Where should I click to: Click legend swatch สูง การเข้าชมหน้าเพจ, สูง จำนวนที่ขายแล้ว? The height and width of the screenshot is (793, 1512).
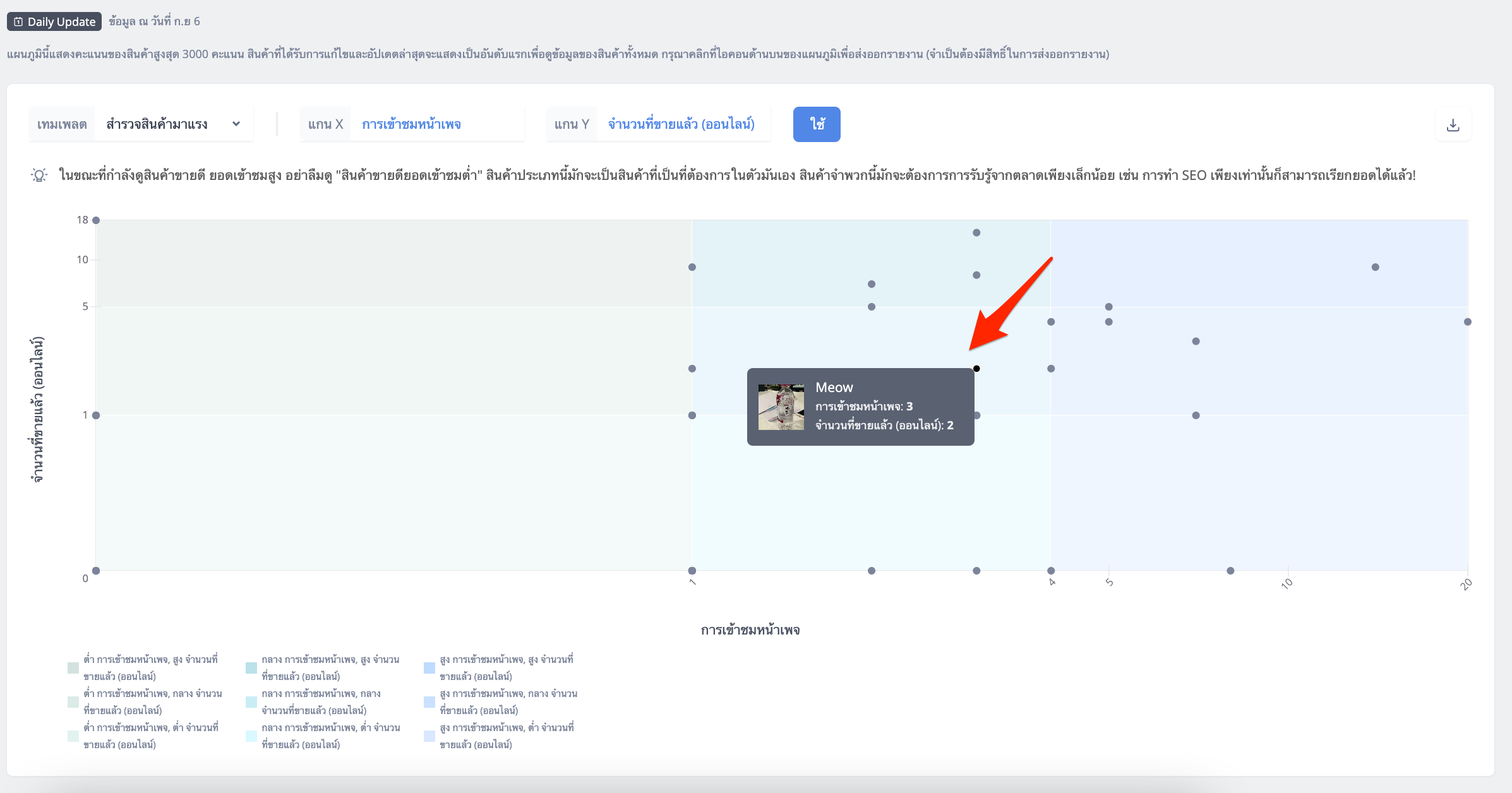click(x=429, y=668)
